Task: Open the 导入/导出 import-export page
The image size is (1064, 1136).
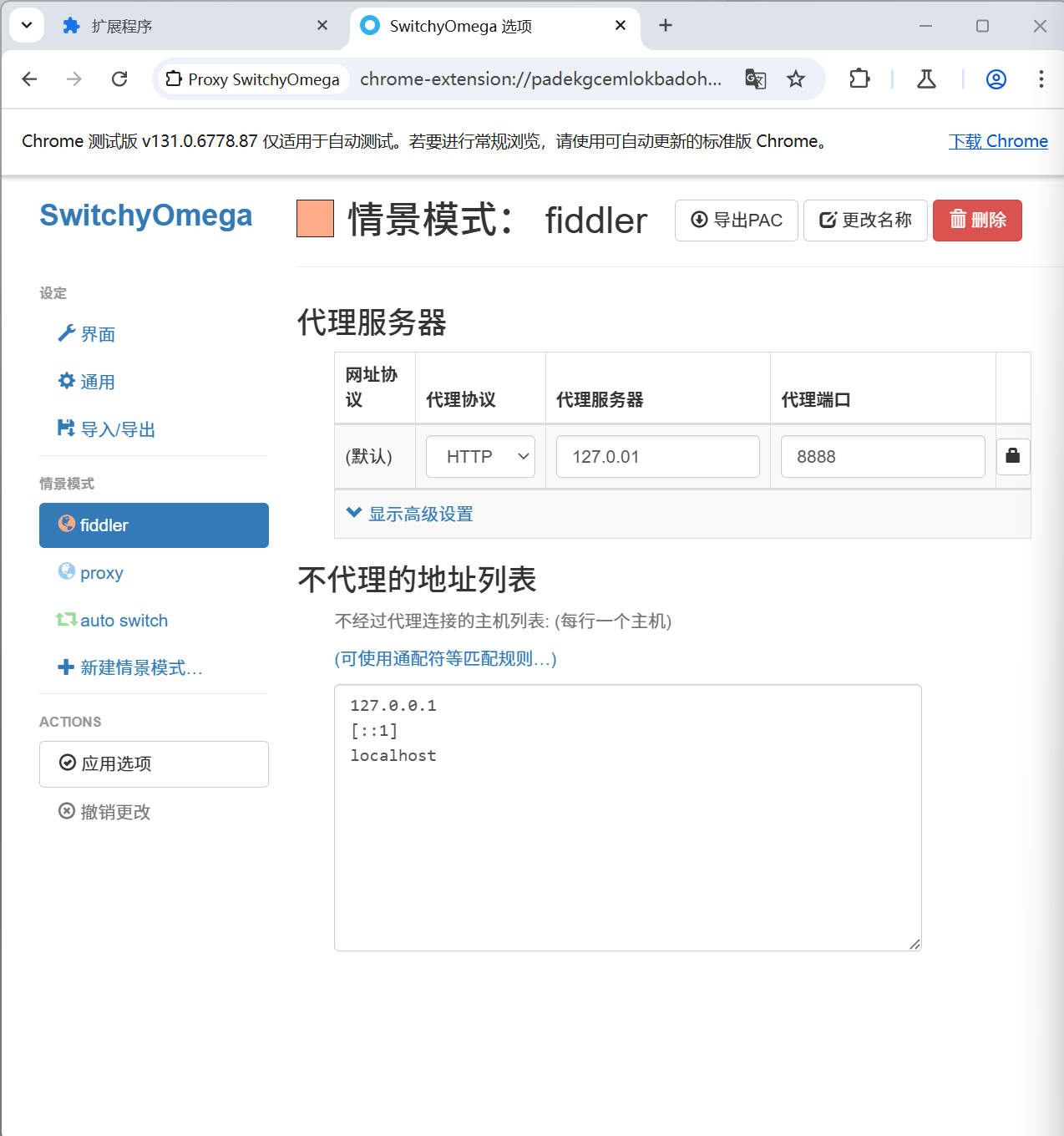Action: click(154, 429)
